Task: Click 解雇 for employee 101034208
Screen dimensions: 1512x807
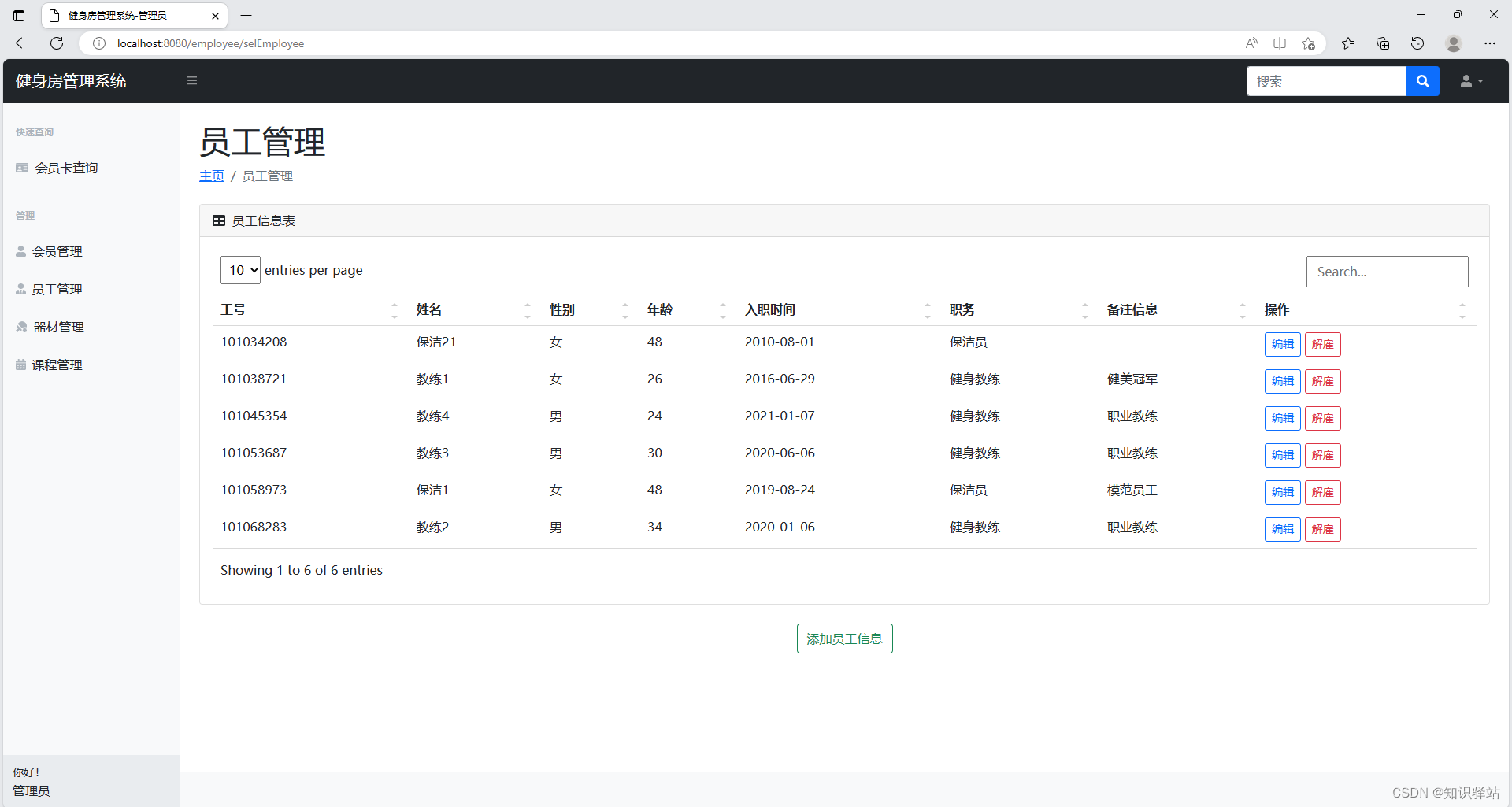Action: pyautogui.click(x=1322, y=344)
